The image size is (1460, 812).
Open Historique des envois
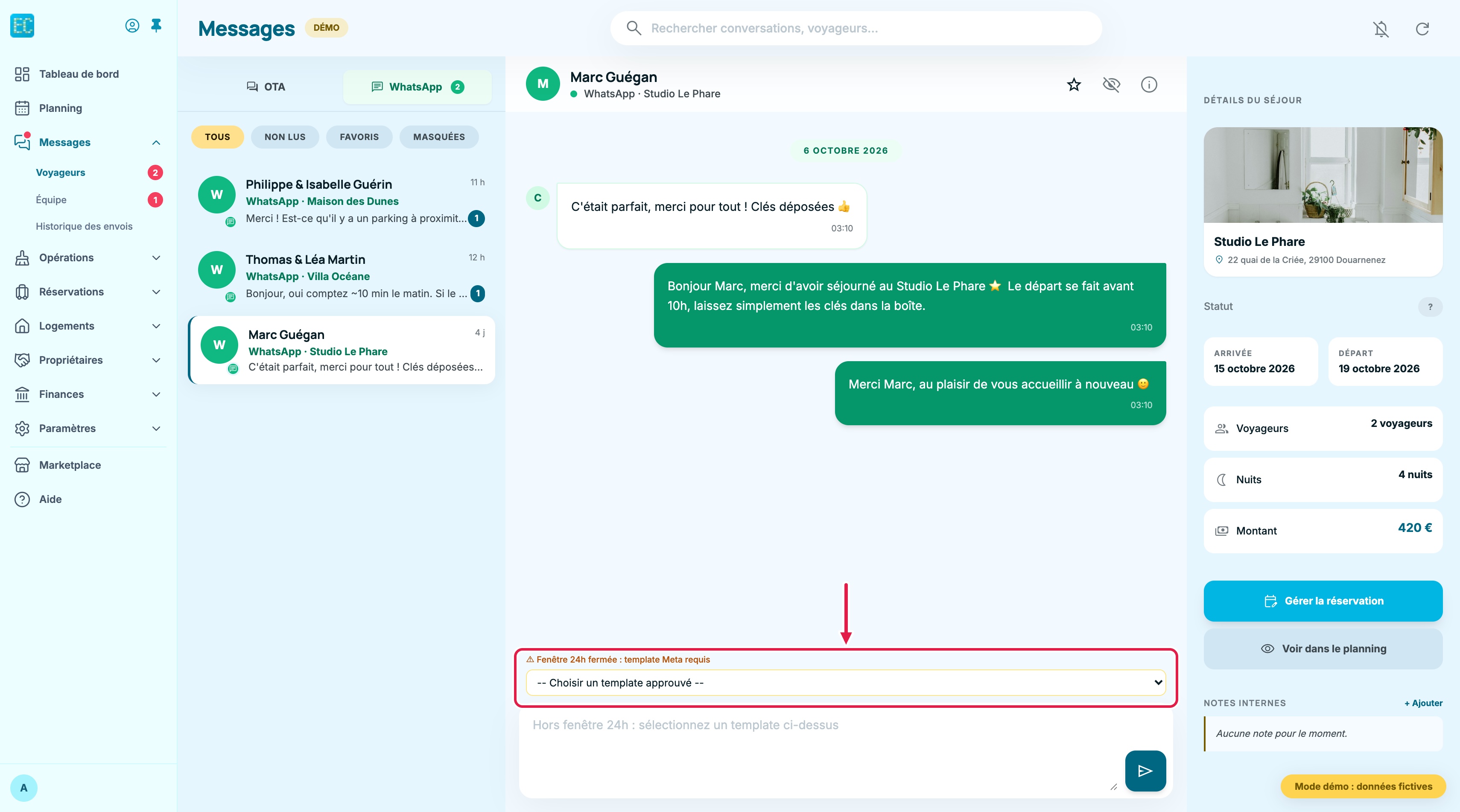click(x=85, y=227)
